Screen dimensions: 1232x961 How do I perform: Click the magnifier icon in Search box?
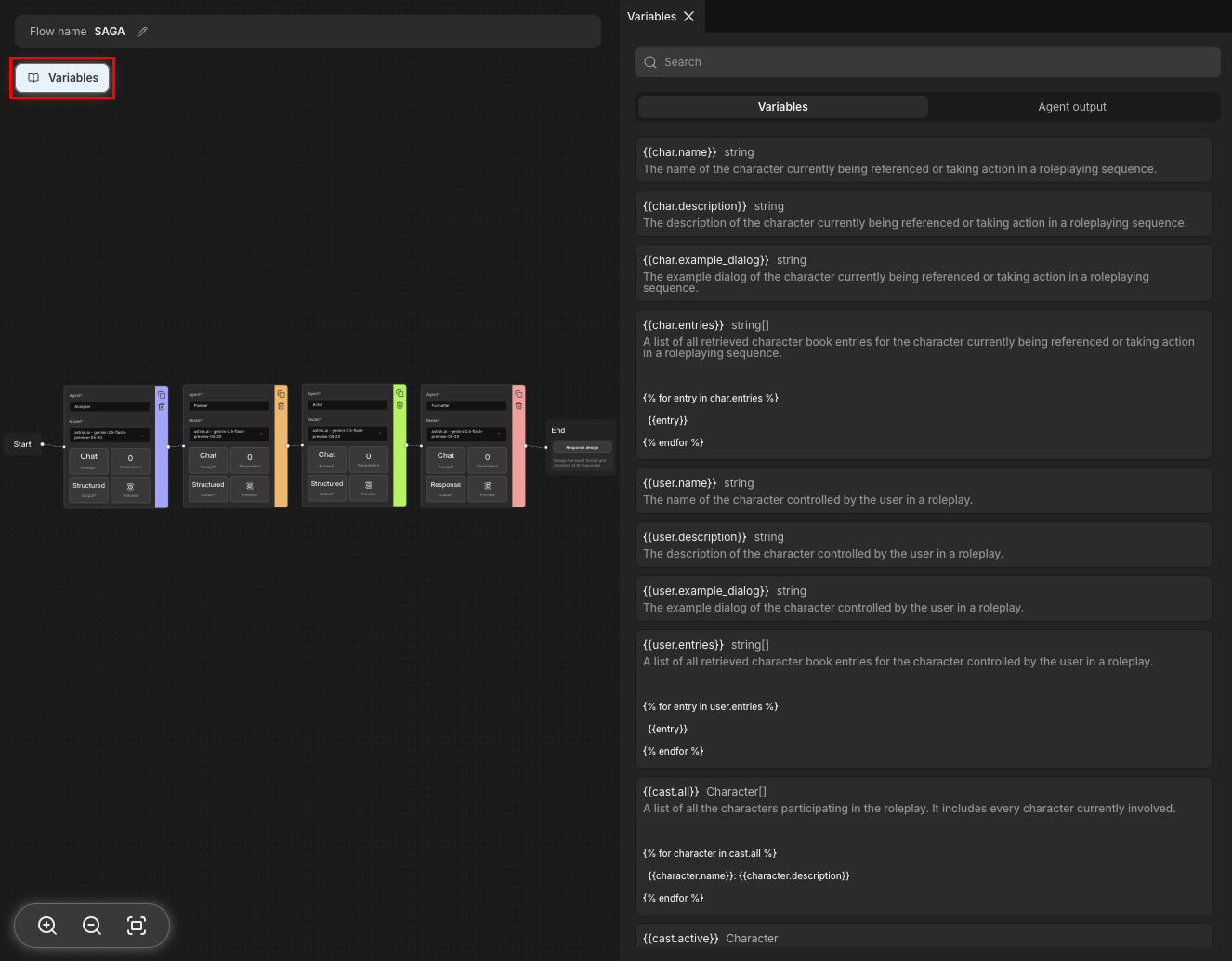pyautogui.click(x=650, y=62)
